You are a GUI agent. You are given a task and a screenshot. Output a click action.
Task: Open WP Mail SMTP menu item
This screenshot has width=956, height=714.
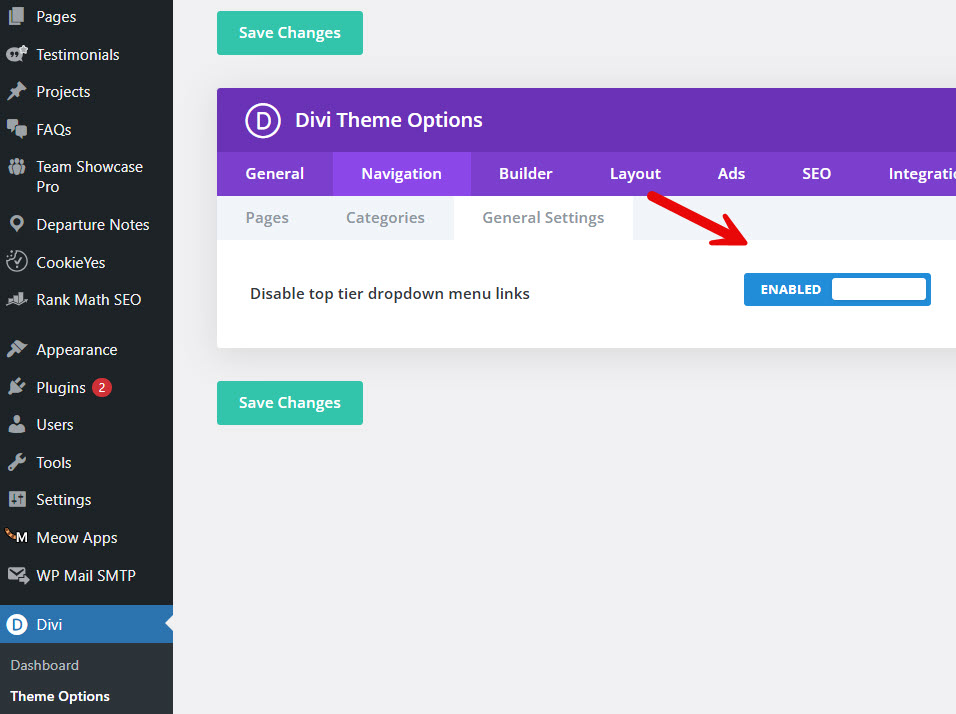point(86,576)
